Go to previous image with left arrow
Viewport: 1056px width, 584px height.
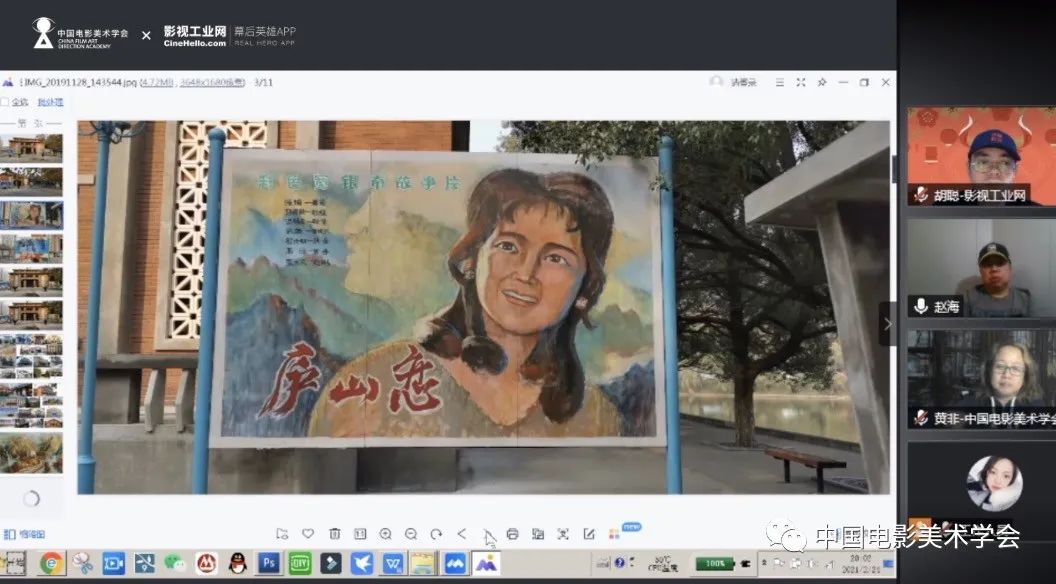[x=462, y=534]
